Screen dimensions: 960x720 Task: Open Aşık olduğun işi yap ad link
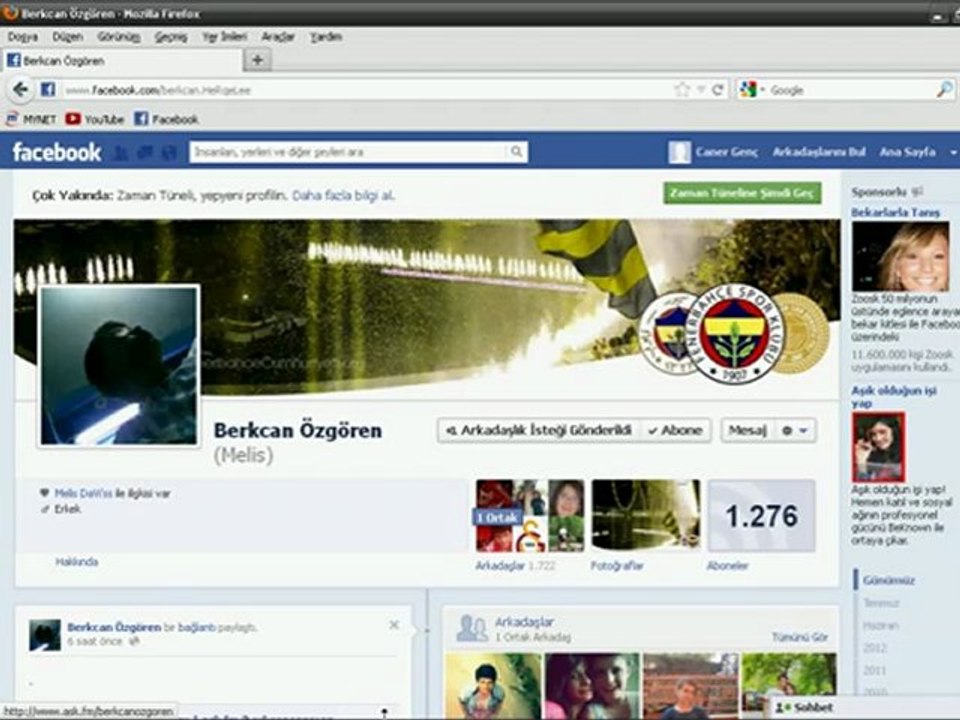[894, 397]
